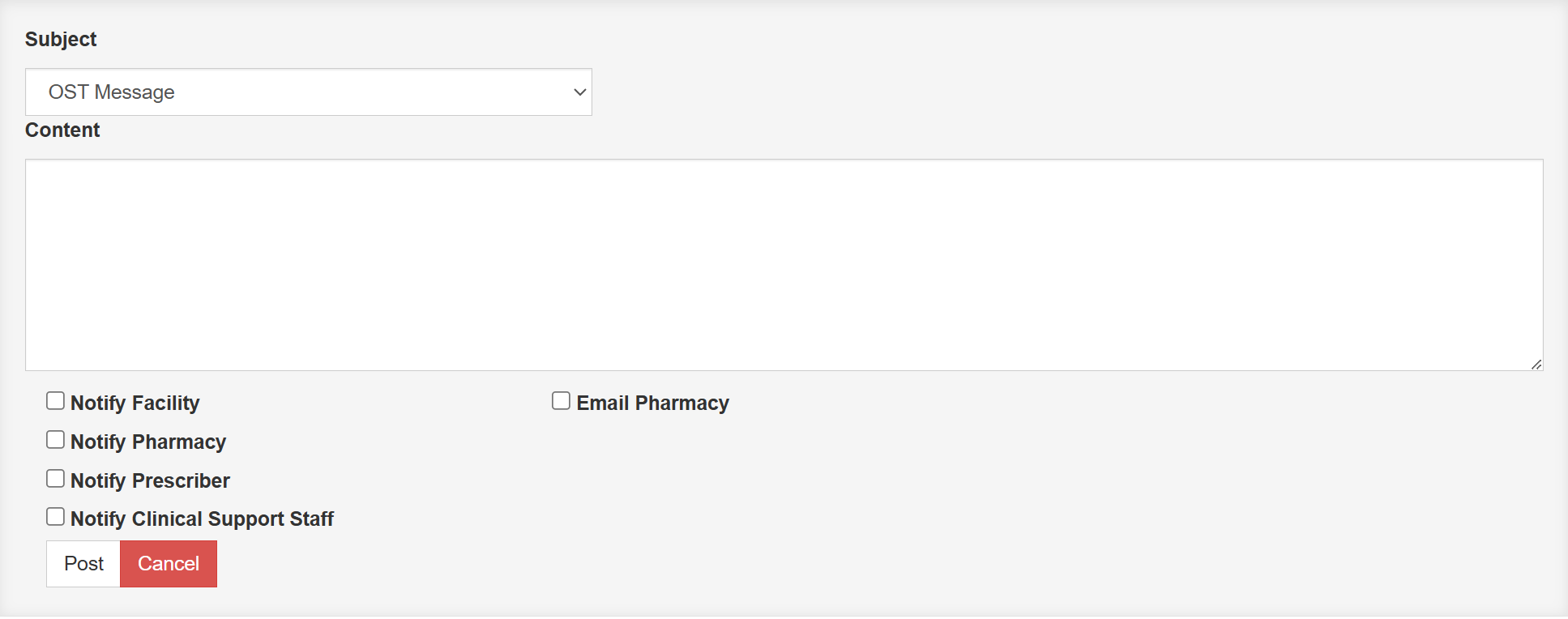Image resolution: width=1568 pixels, height=619 pixels.
Task: Click the Post button
Action: click(x=83, y=563)
